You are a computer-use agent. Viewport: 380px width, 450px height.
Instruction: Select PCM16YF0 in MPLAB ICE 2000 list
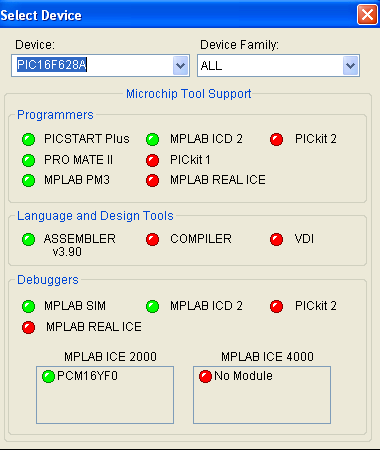click(x=87, y=376)
